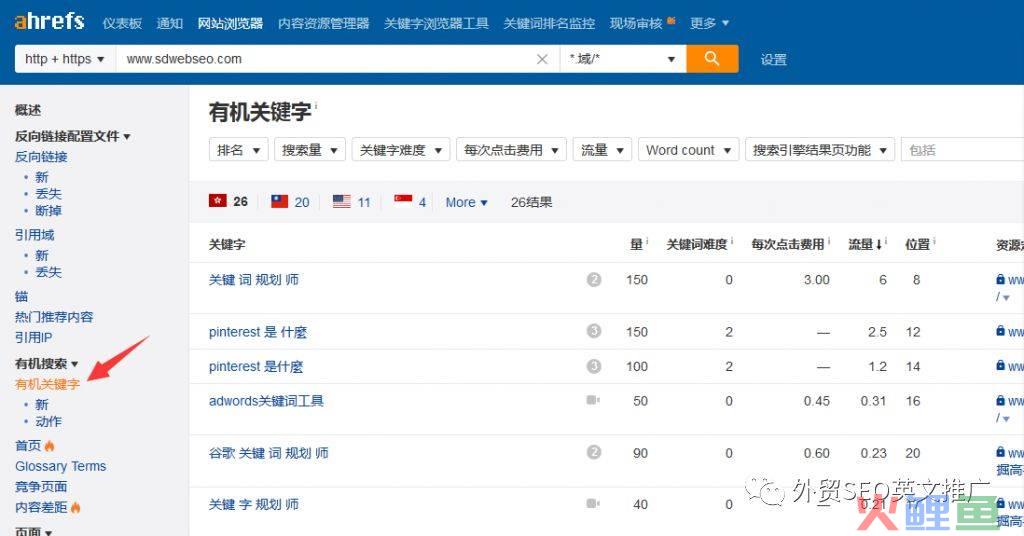Open the 有机关键字 sidebar link

(48, 384)
